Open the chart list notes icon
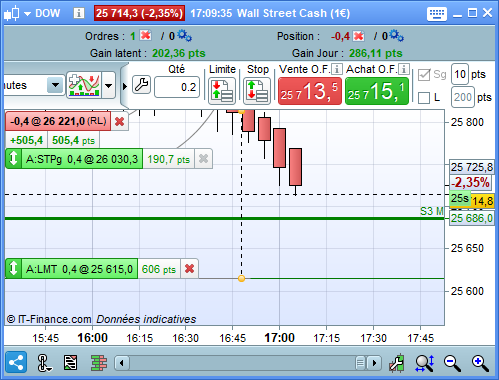 click(70, 363)
